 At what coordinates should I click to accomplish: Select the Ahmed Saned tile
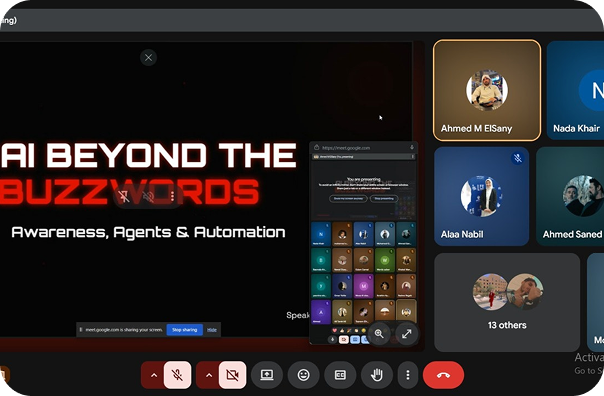tap(570, 196)
